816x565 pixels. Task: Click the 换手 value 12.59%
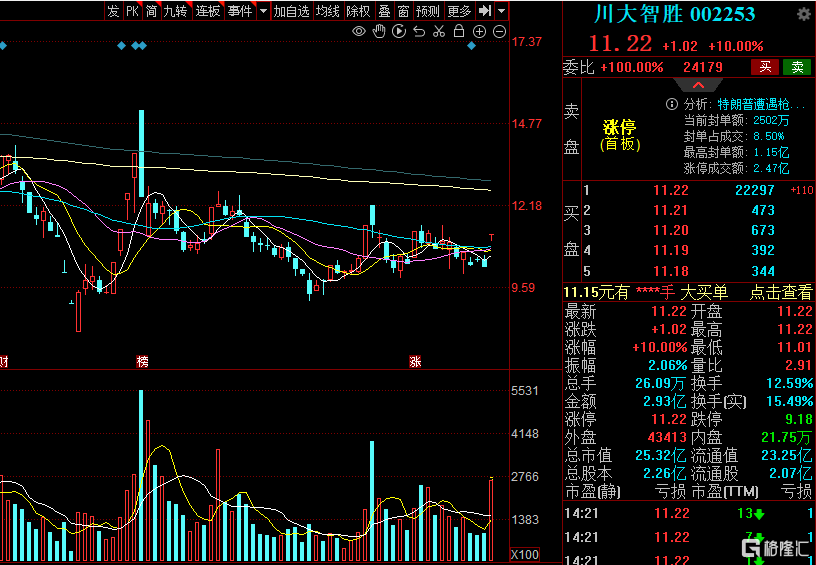pyautogui.click(x=789, y=383)
